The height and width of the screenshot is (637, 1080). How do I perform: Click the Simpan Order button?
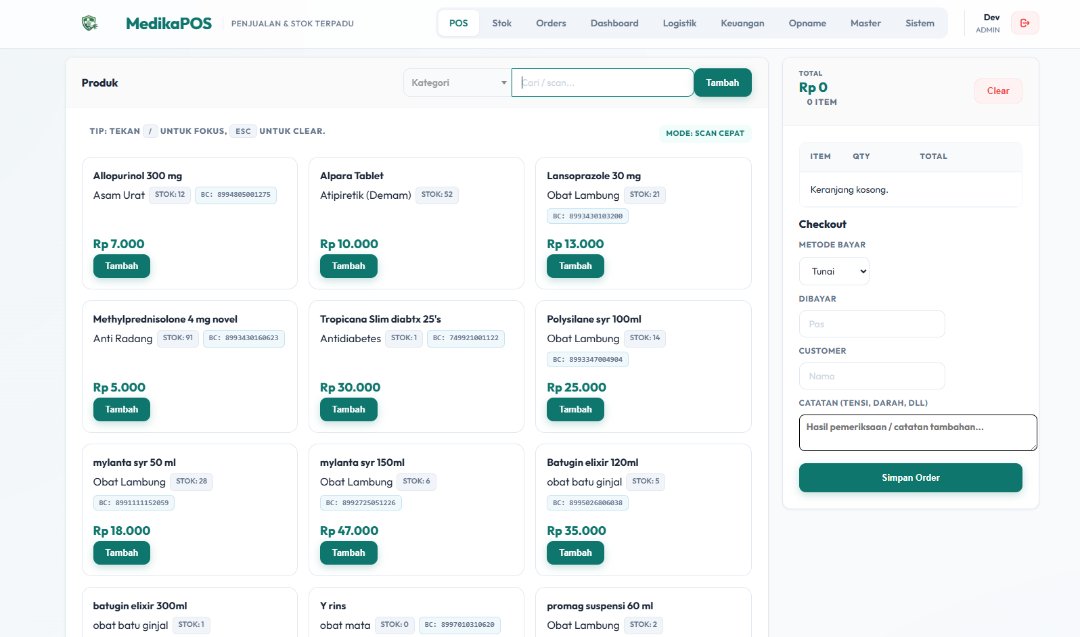coord(910,477)
